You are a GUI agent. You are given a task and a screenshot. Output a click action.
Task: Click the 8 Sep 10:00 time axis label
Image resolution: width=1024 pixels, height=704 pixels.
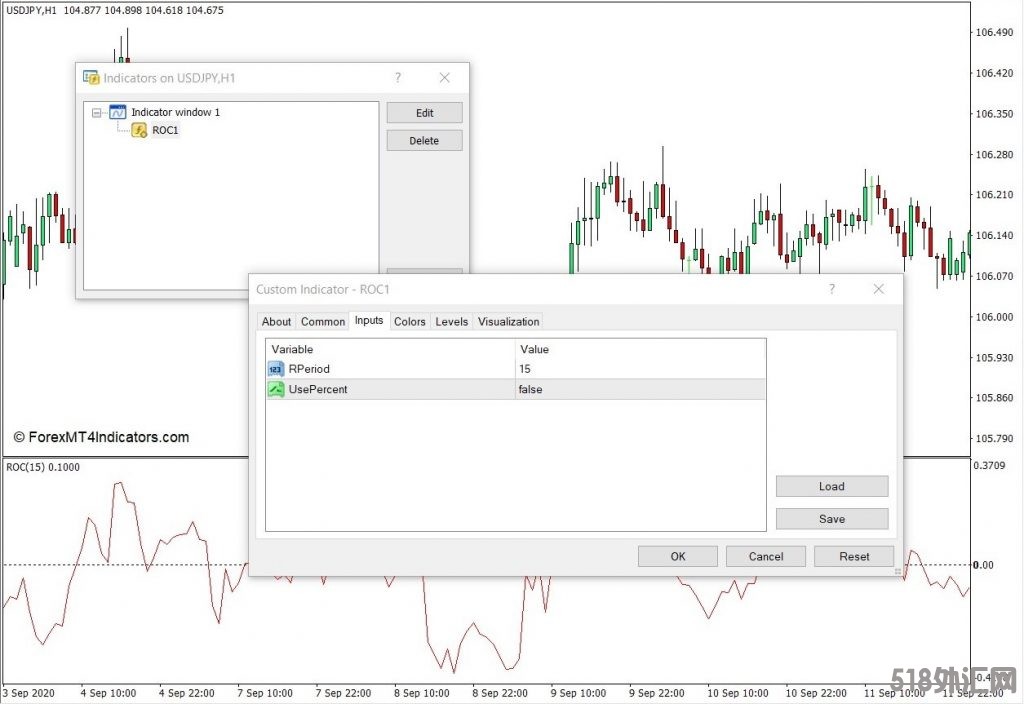point(422,693)
